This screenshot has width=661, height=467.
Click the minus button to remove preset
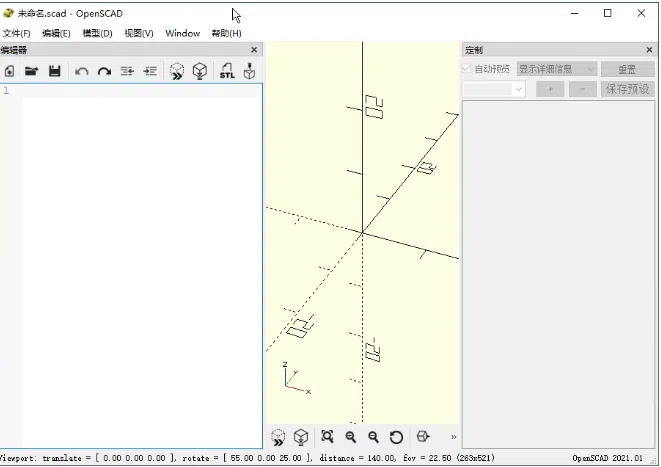(583, 89)
